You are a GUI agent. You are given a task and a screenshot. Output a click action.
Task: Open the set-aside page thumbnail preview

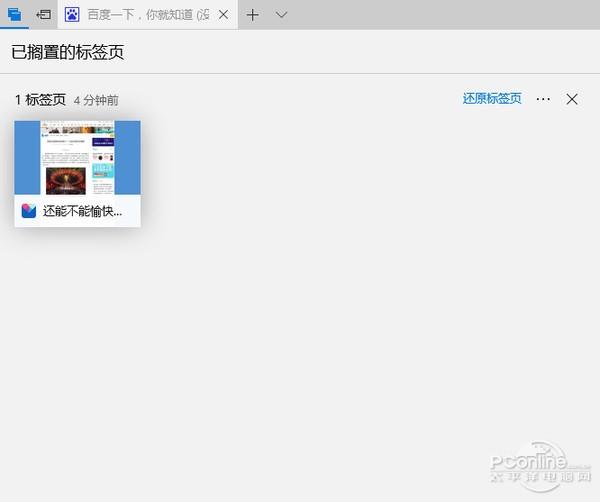(x=77, y=157)
